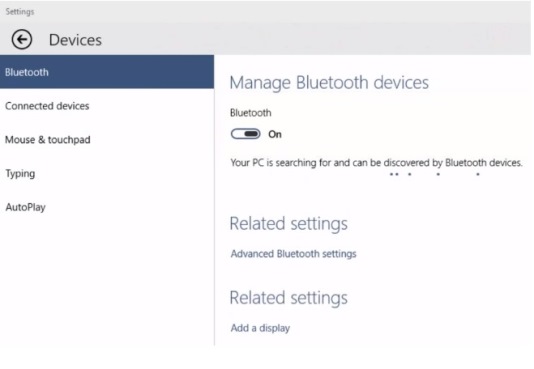The width and height of the screenshot is (534, 369).
Task: Go back using the circled arrow icon
Action: pyautogui.click(x=22, y=39)
